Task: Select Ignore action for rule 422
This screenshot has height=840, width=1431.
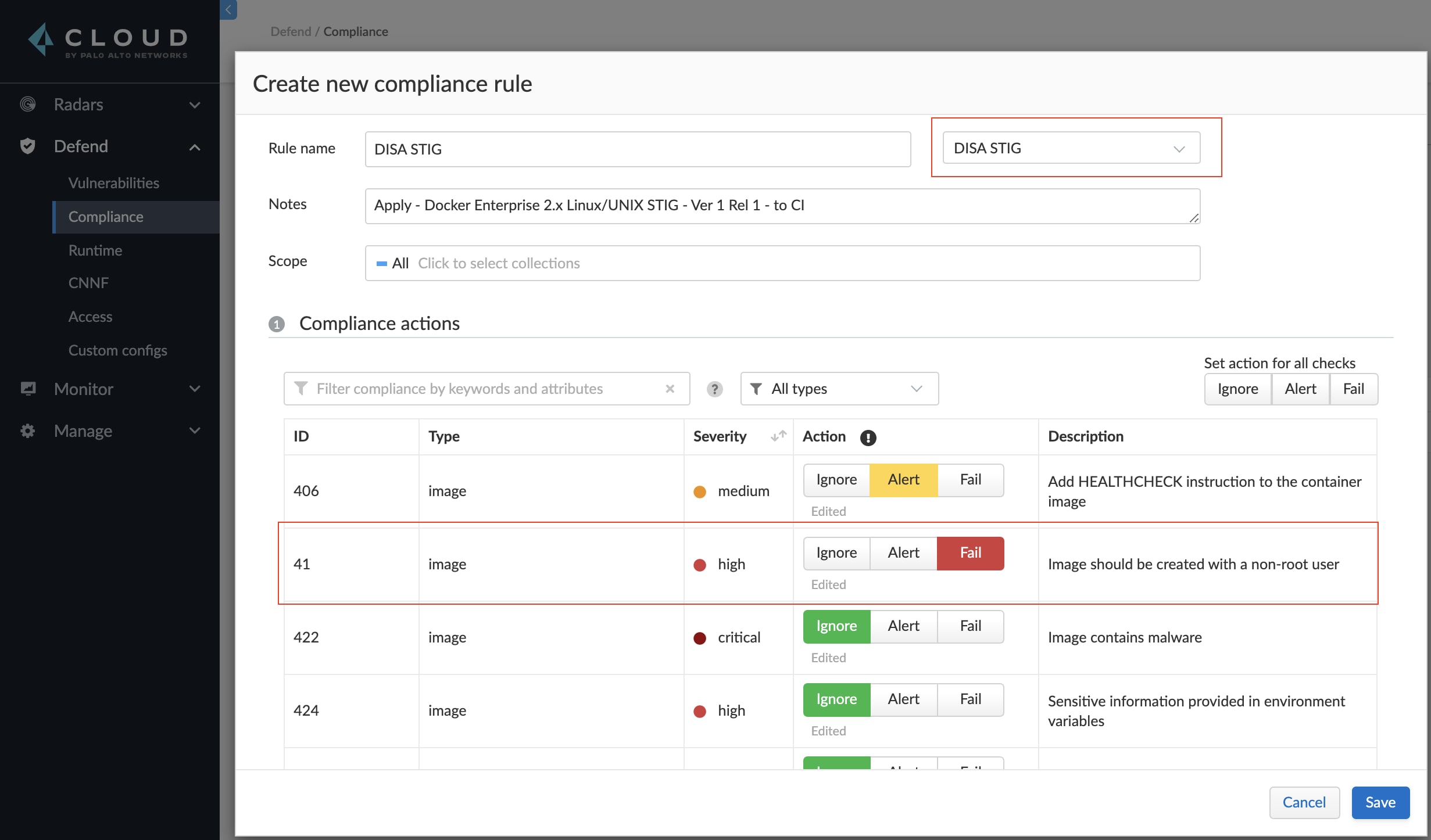Action: point(835,626)
